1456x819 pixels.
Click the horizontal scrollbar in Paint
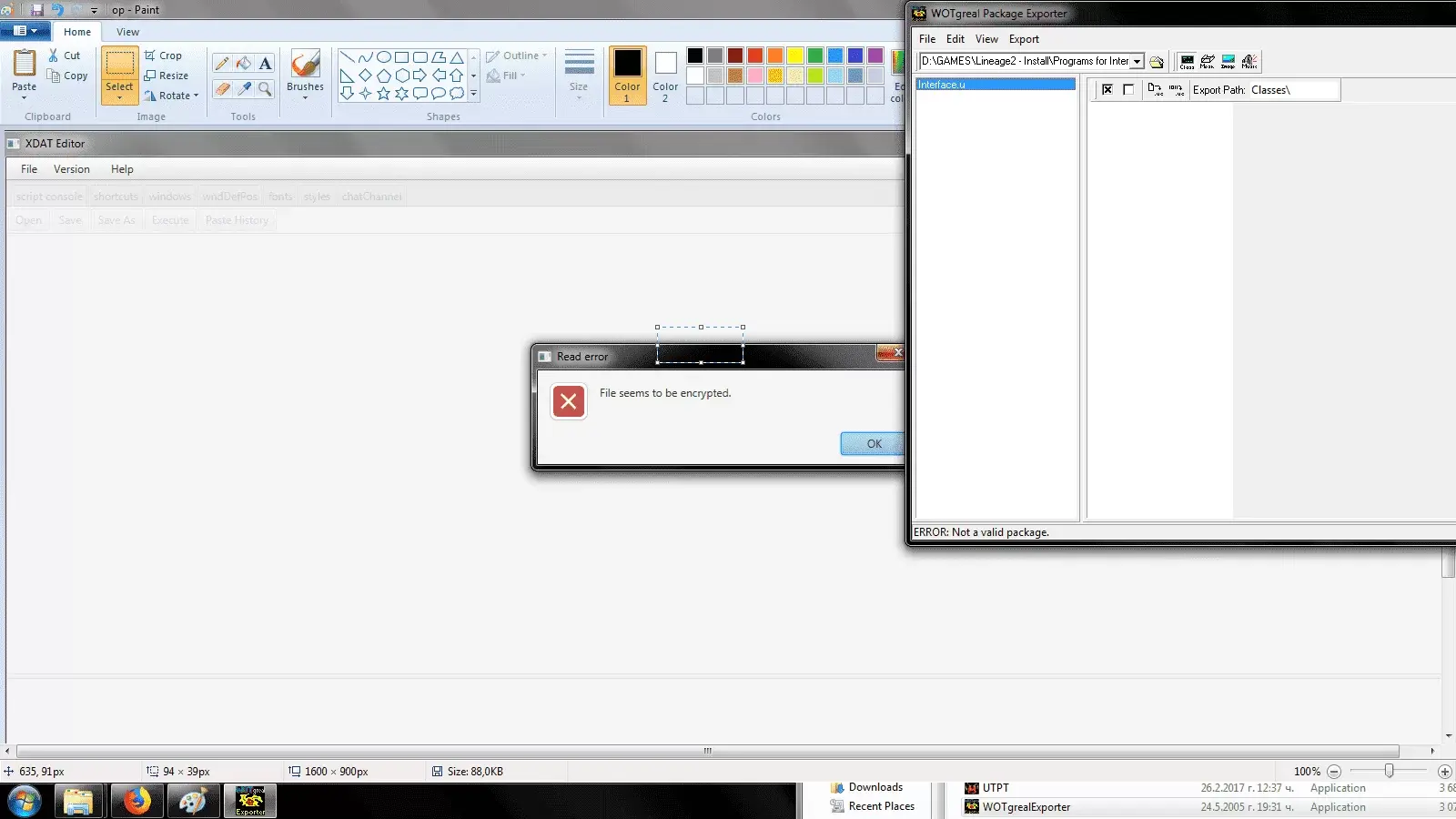[707, 751]
